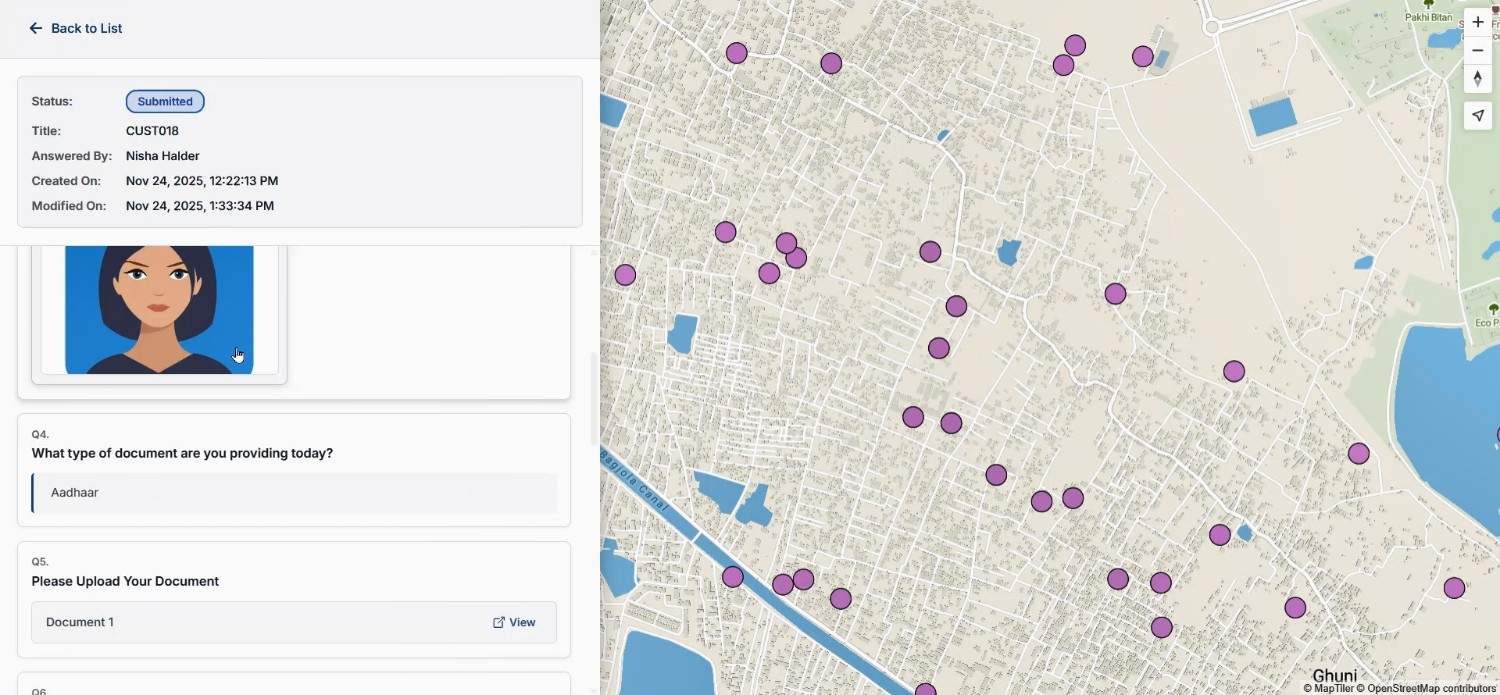Click the Document 1 row in Q5

tap(294, 622)
